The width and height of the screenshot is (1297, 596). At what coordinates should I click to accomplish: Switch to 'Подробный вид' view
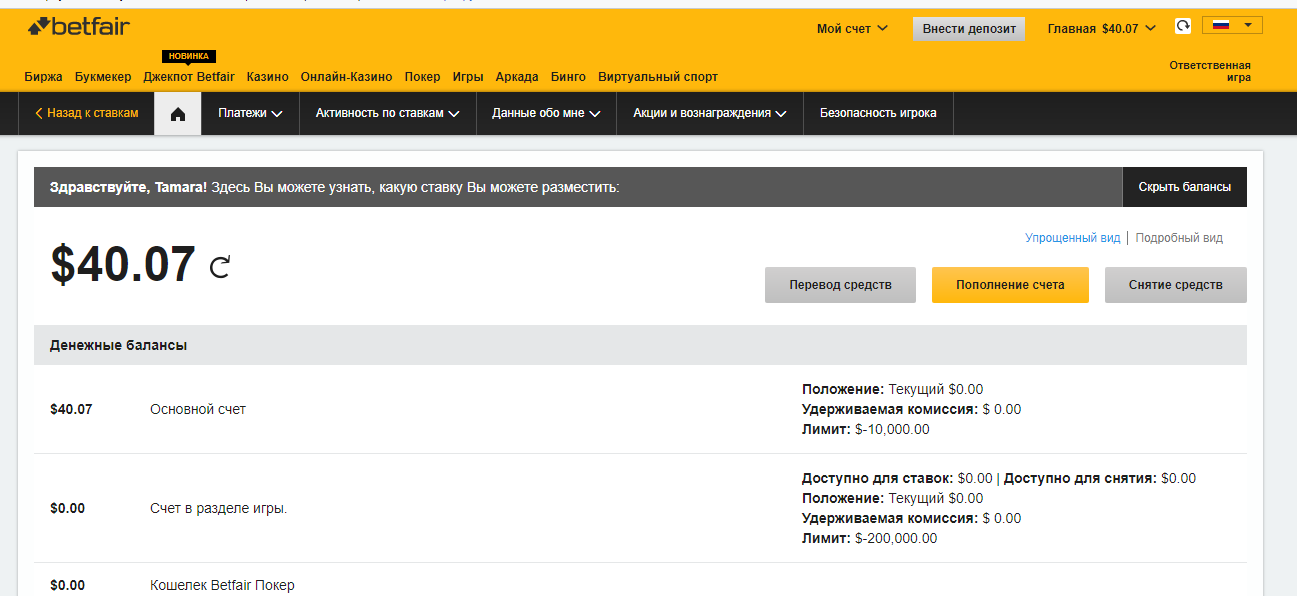point(1178,238)
